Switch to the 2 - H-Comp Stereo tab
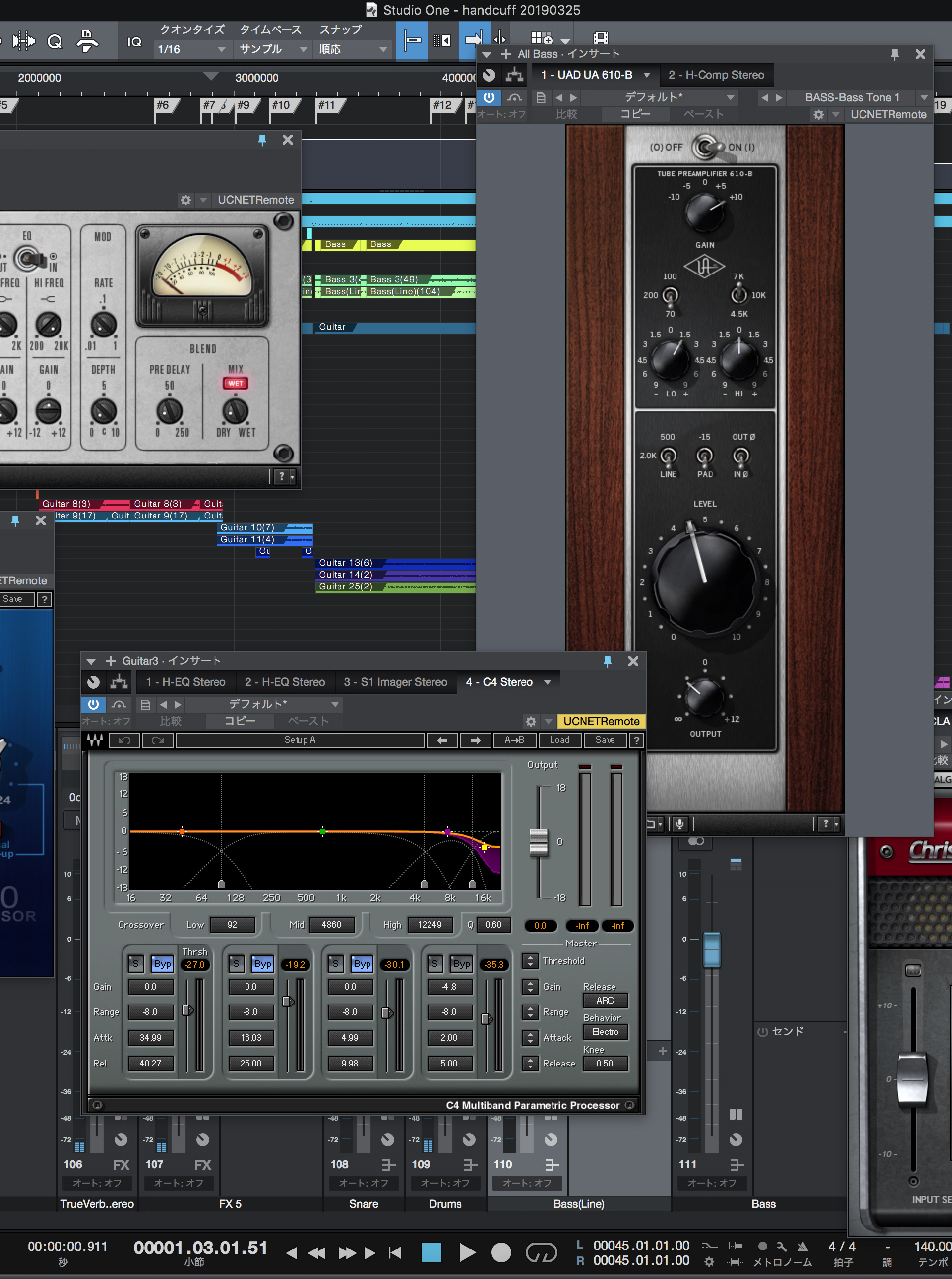 pyautogui.click(x=716, y=75)
